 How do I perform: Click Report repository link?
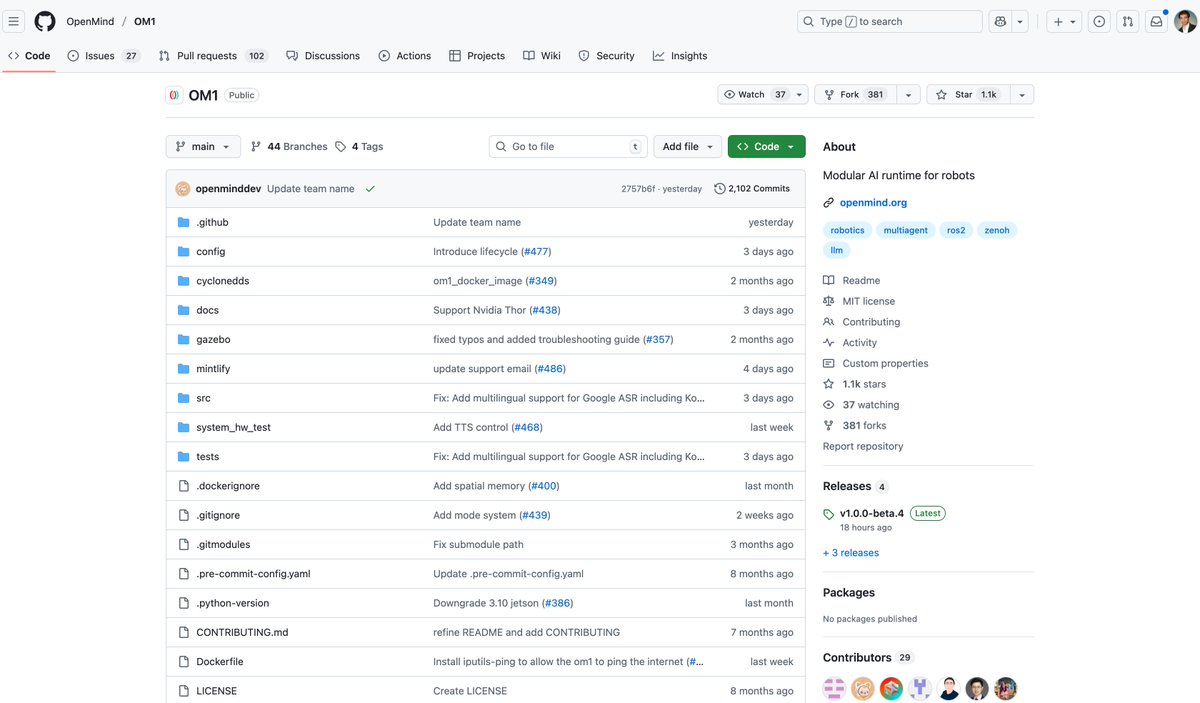pyautogui.click(x=863, y=447)
